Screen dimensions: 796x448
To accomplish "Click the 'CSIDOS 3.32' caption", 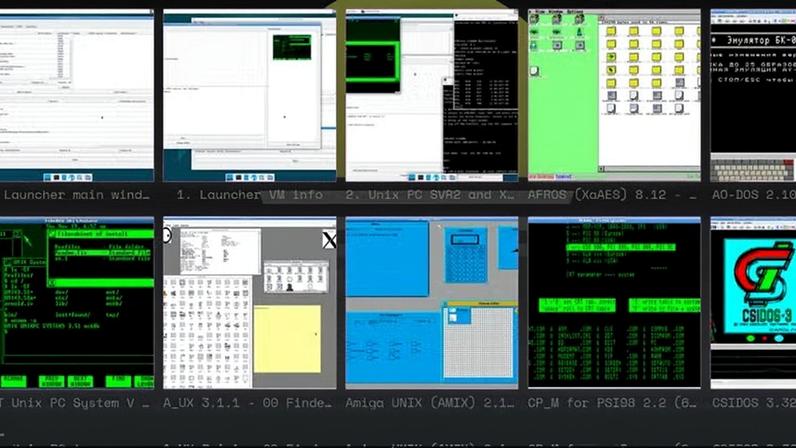I will 754,403.
